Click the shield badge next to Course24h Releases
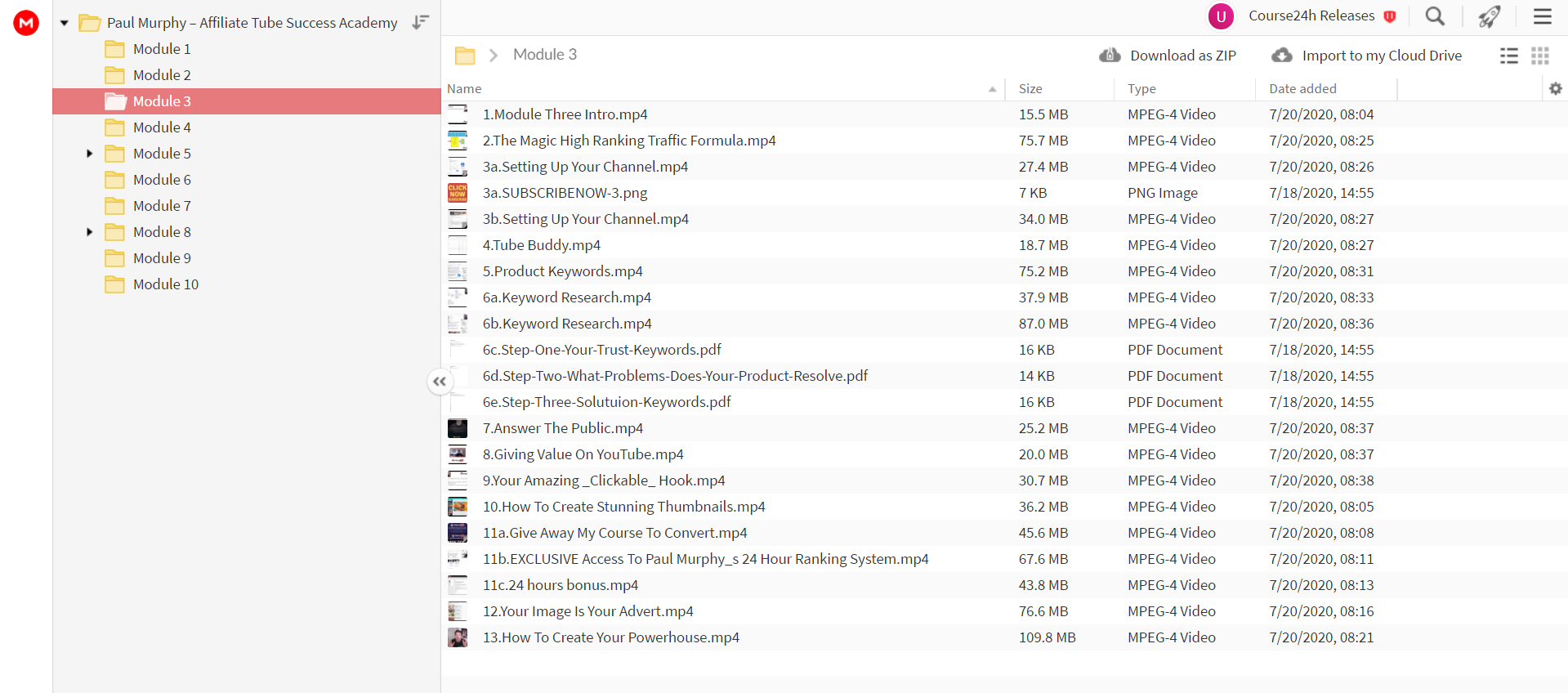 point(1390,16)
